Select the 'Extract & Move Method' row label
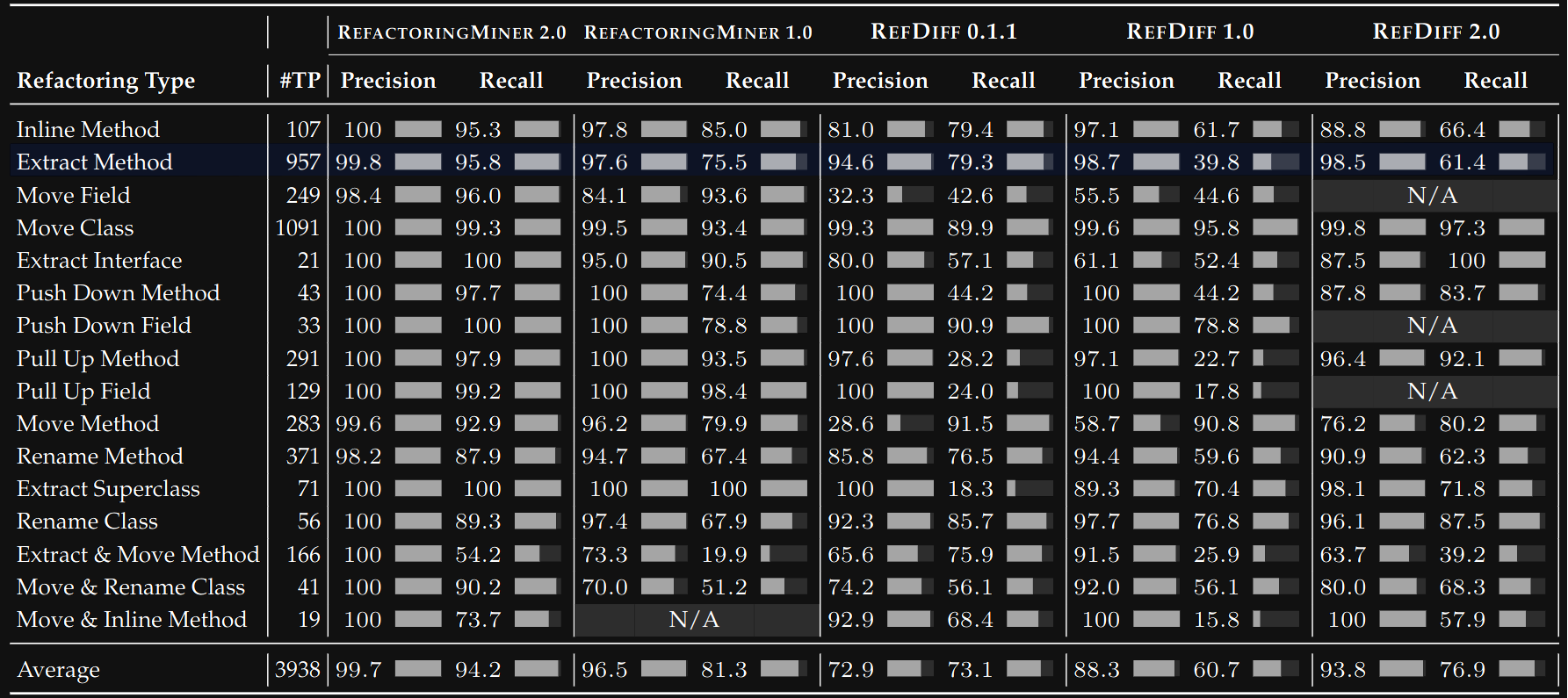 pyautogui.click(x=138, y=555)
